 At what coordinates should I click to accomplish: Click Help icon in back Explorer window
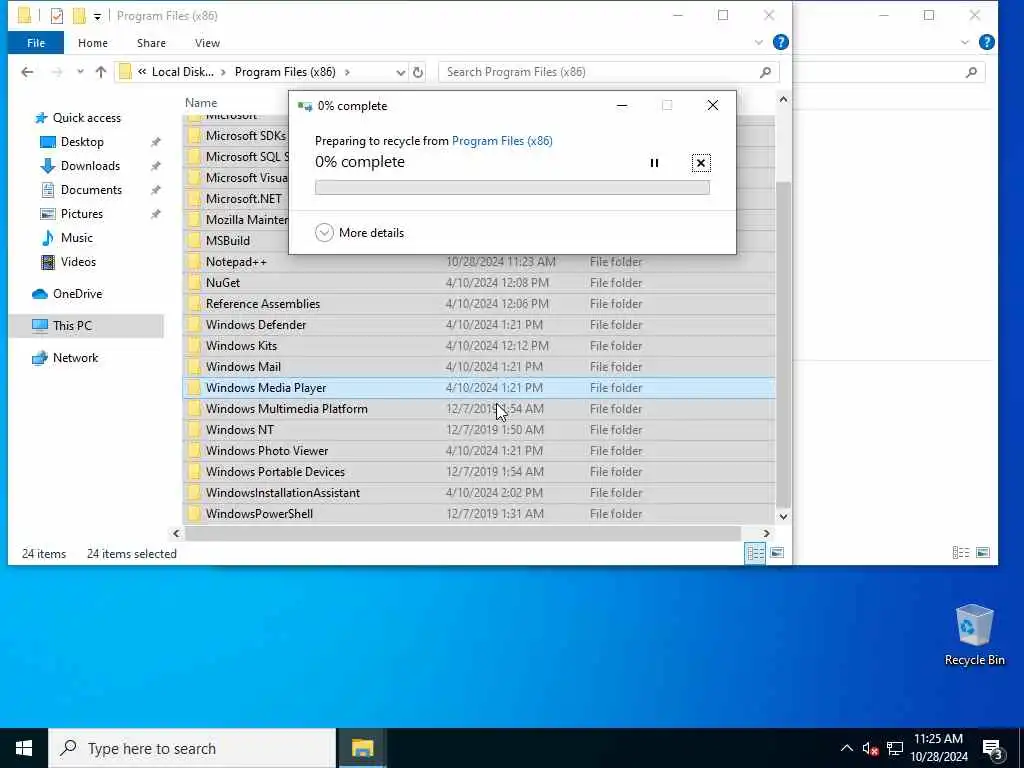pos(987,42)
